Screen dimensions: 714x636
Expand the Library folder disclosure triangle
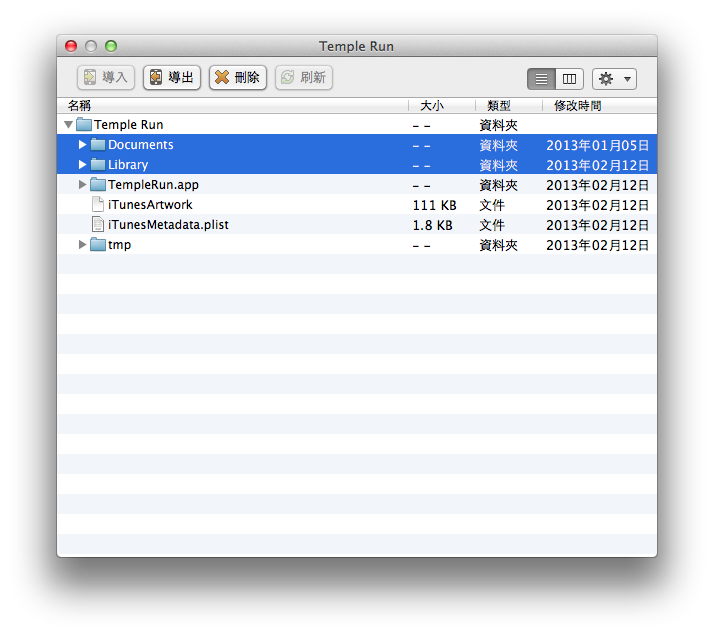pyautogui.click(x=83, y=165)
